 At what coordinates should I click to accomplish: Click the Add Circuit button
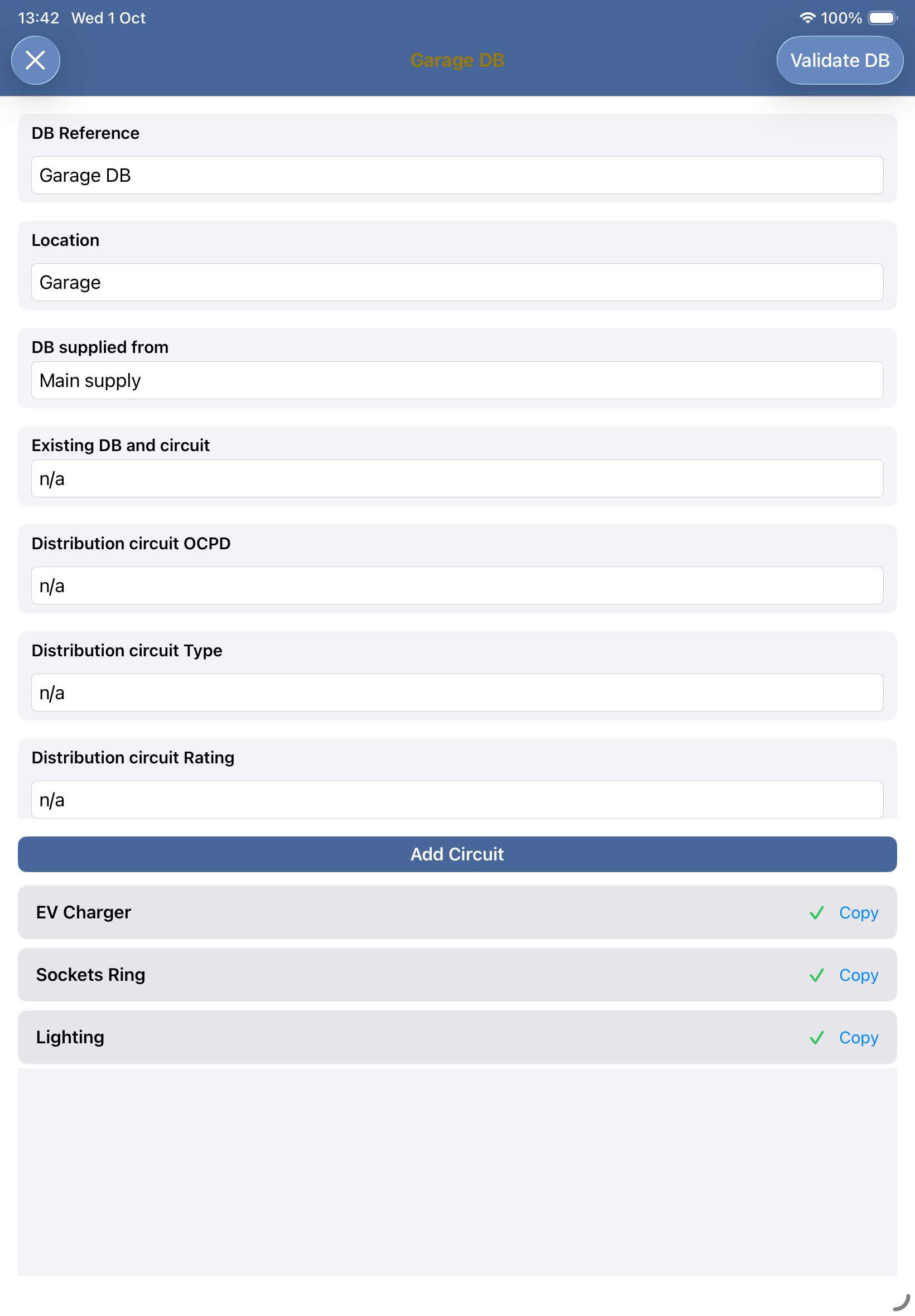pos(457,854)
